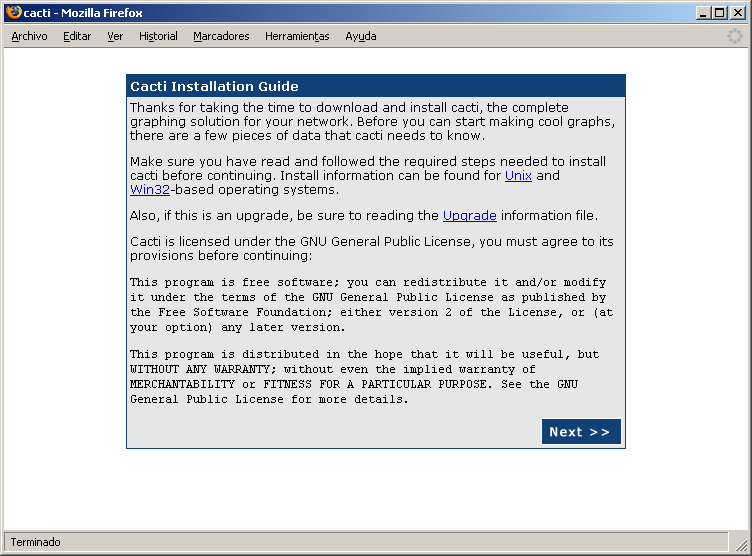Click the 'WITHOUT ANY WARRANTY' license text

tap(200, 369)
